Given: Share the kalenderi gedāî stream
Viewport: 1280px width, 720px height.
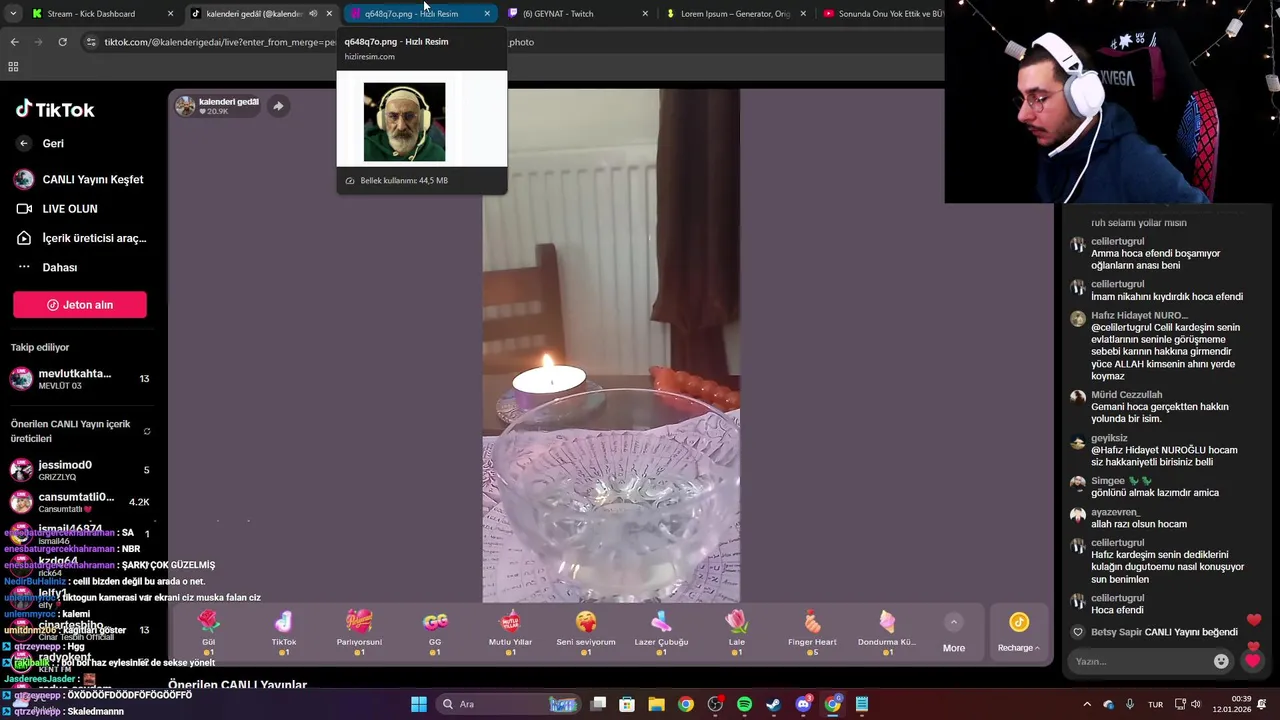Looking at the screenshot, I should click(x=278, y=106).
